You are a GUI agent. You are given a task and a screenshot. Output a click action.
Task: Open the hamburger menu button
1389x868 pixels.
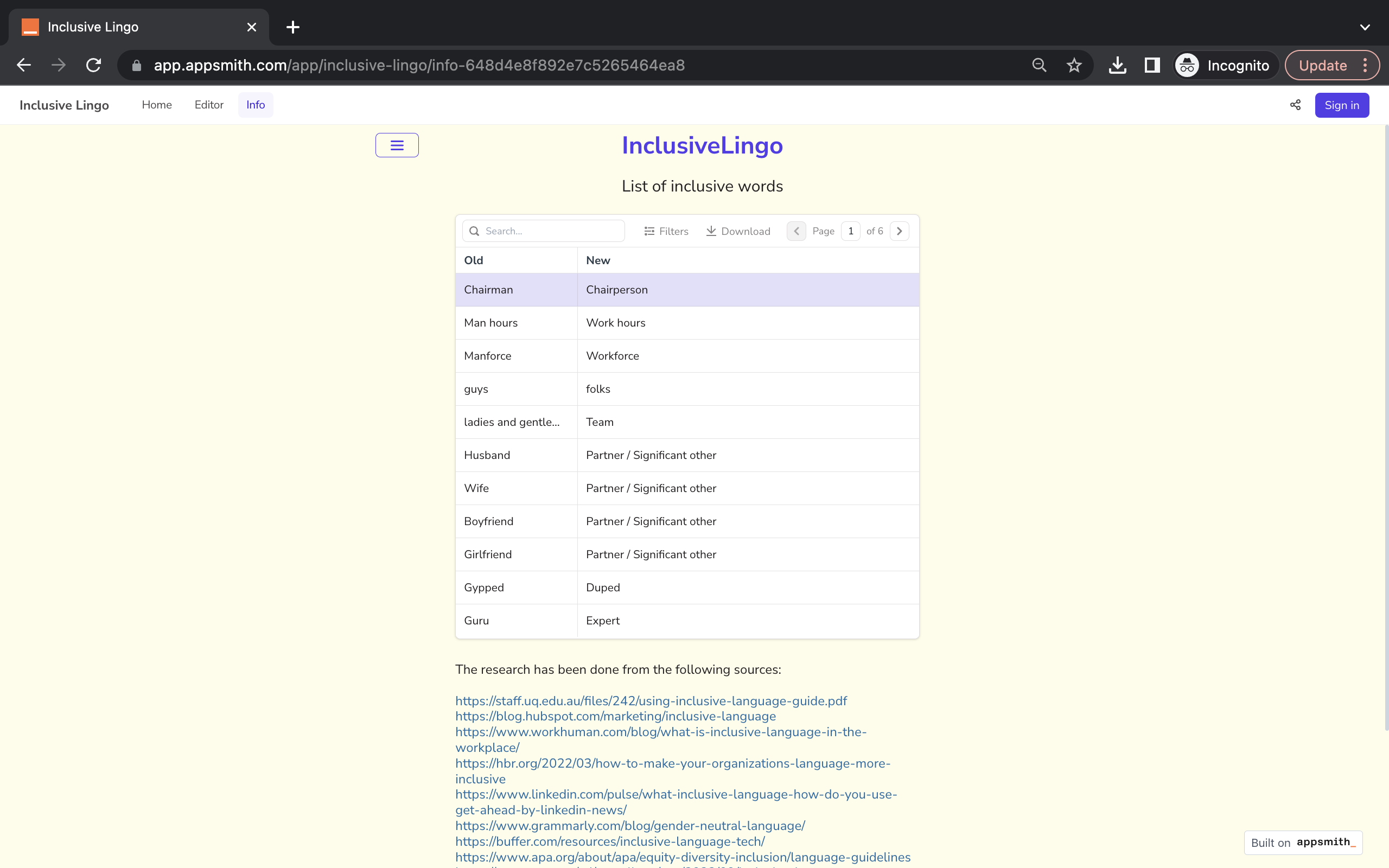click(397, 145)
